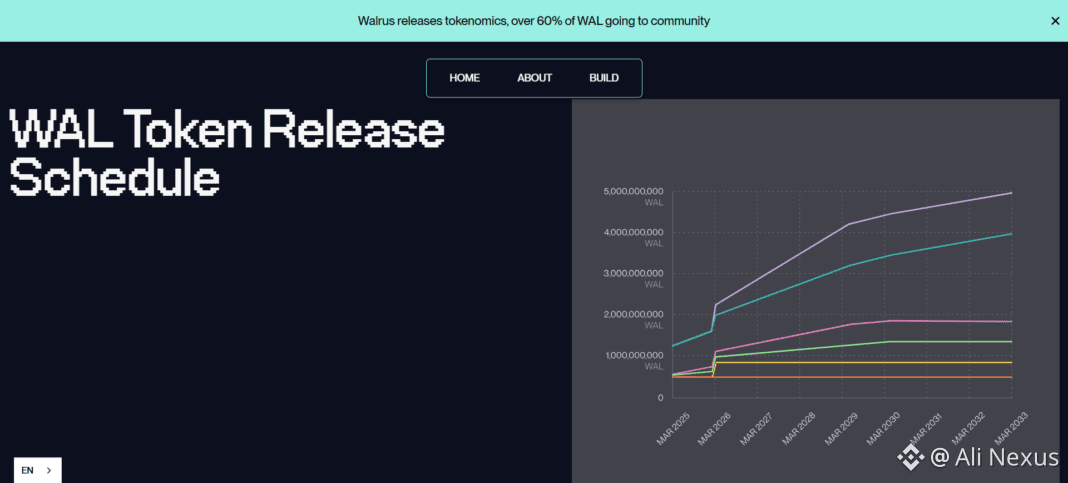Click the MAR 2030 axis label
The width and height of the screenshot is (1068, 483).
point(884,429)
